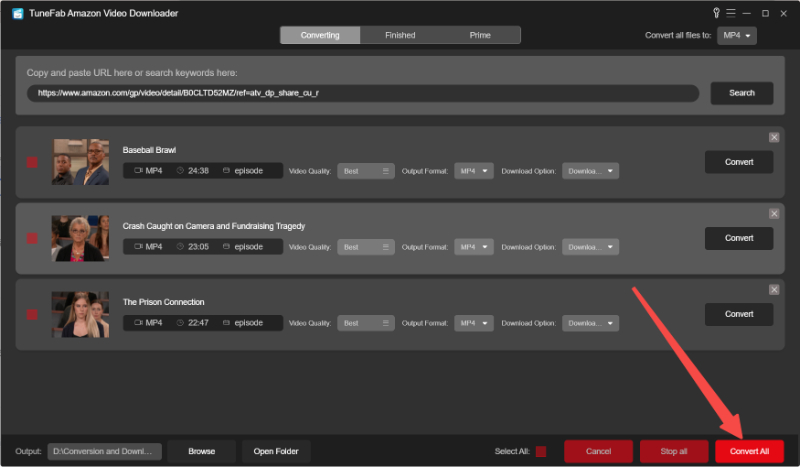
Task: Click the Stop all button
Action: 674,451
